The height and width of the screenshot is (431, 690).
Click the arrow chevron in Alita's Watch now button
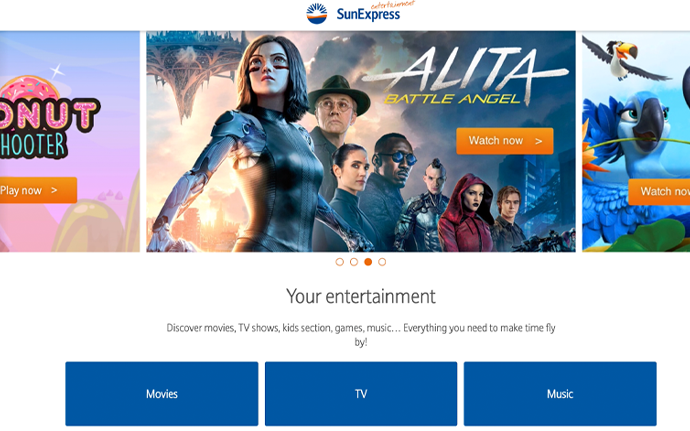pos(538,141)
